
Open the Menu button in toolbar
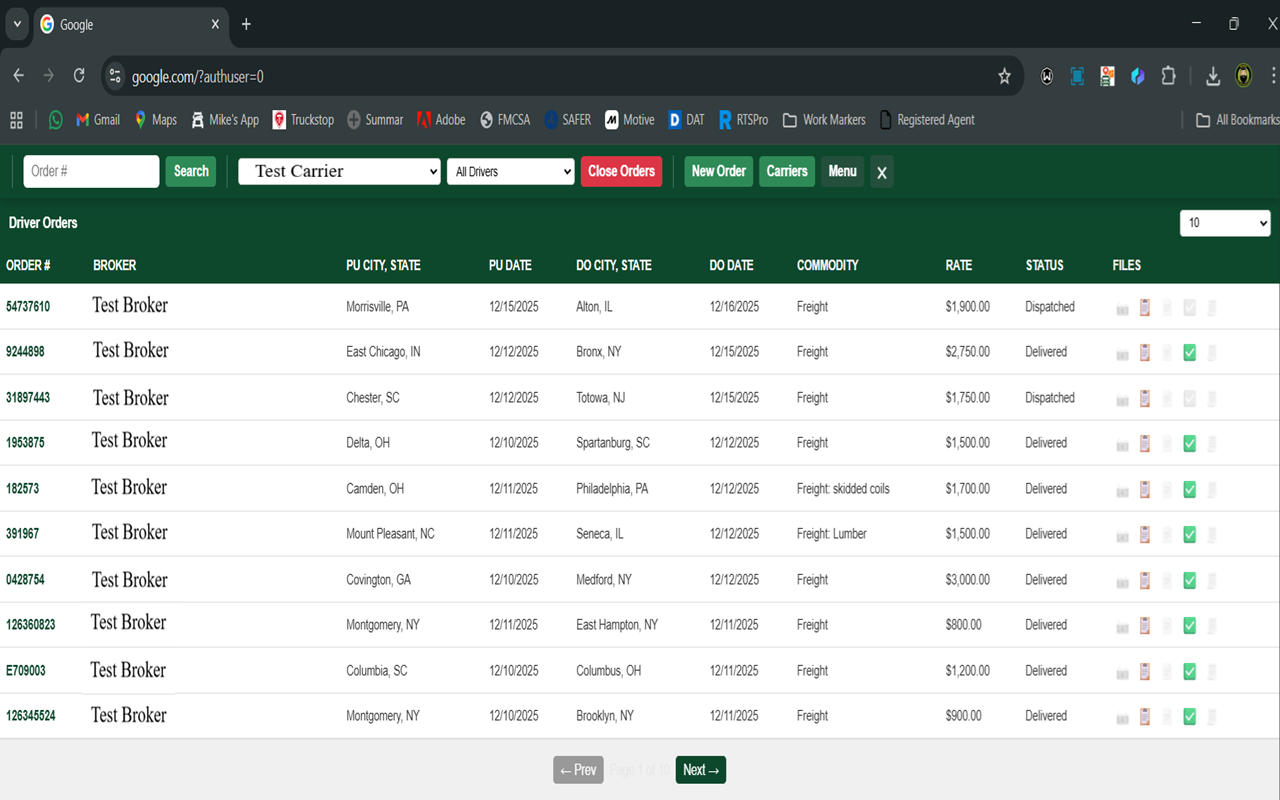[842, 171]
